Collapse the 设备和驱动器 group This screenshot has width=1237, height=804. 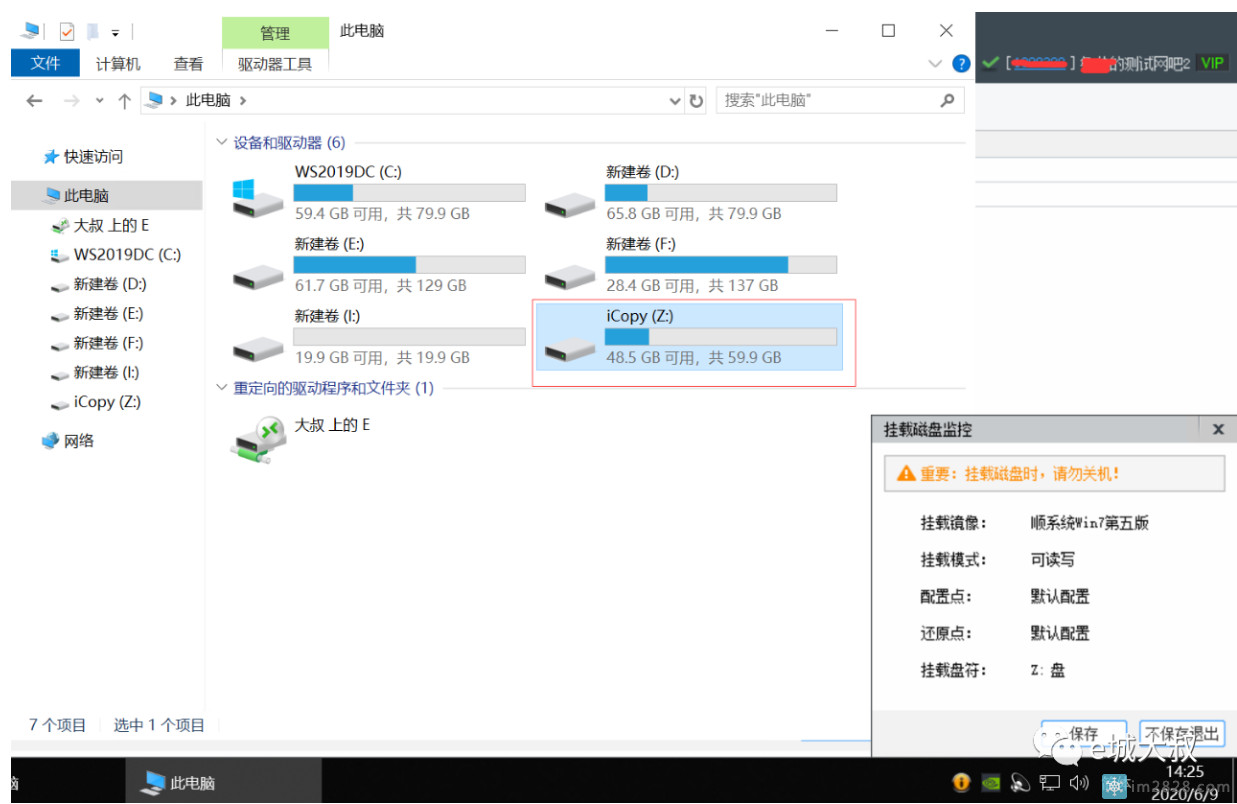[x=222, y=143]
